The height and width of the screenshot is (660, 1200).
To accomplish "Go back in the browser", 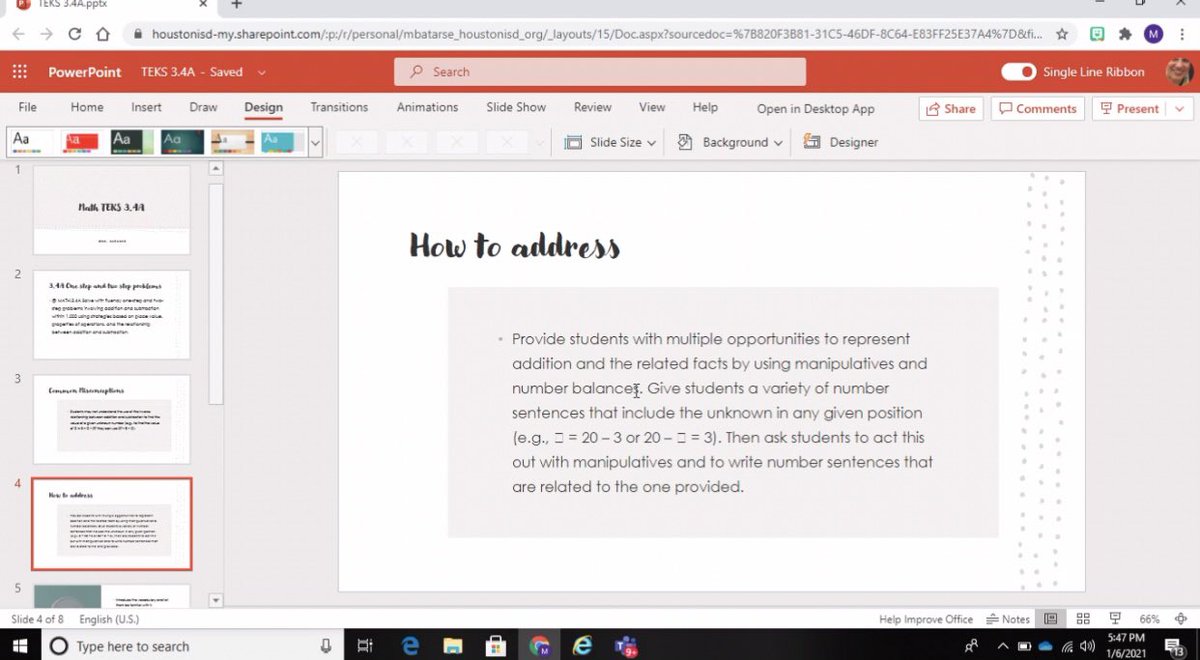I will 18,34.
